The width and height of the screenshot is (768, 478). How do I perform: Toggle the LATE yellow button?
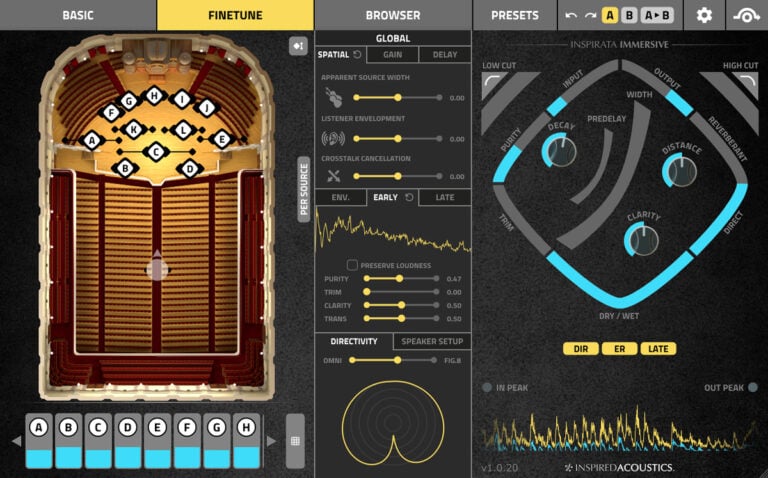658,349
